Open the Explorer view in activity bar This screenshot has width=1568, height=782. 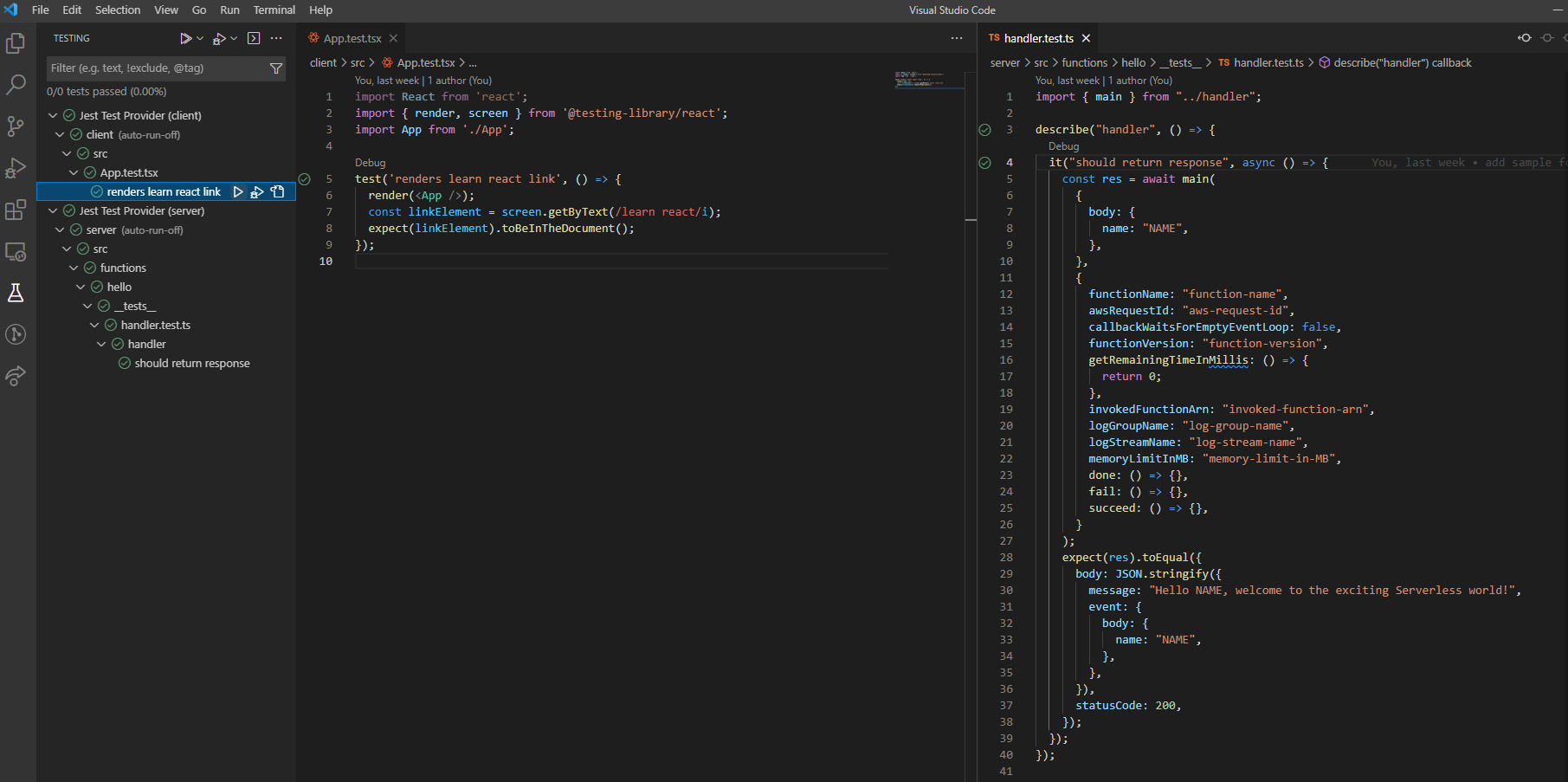point(16,43)
